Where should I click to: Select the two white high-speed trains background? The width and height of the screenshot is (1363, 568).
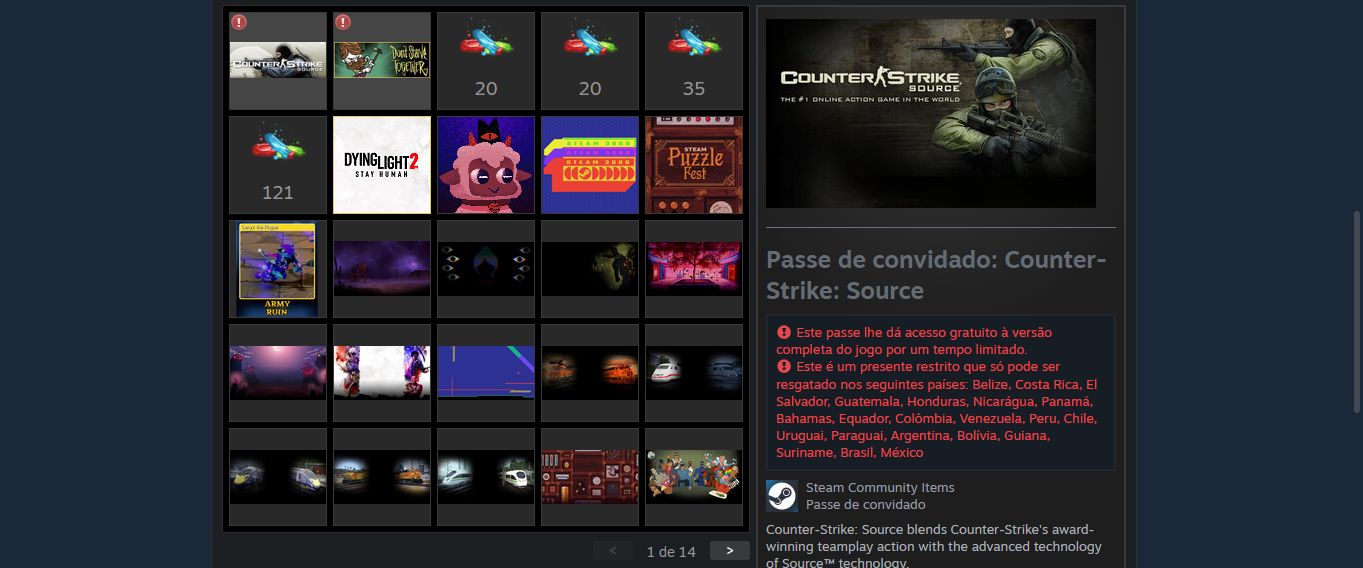tap(486, 477)
